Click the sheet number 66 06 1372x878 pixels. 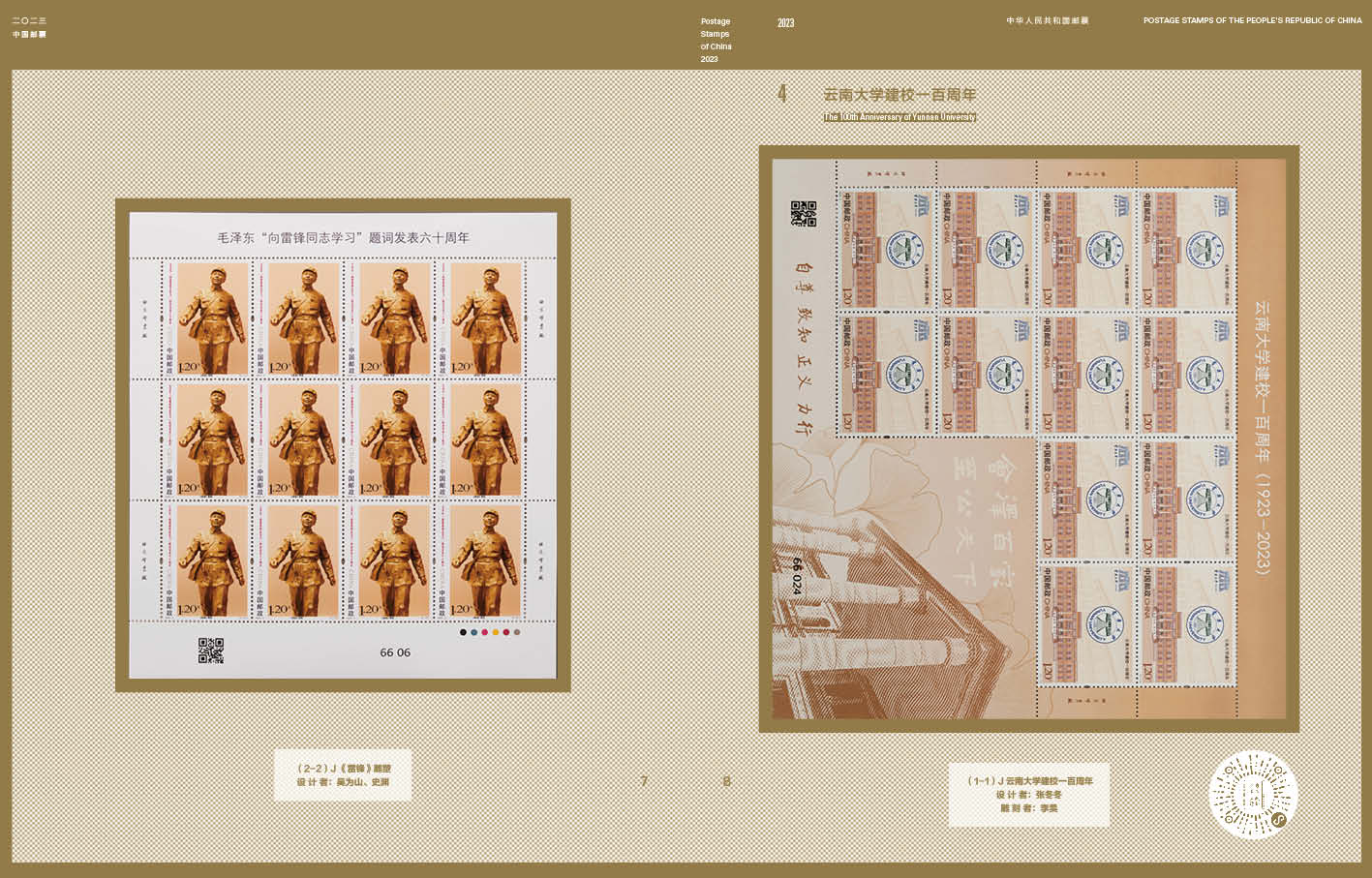pyautogui.click(x=395, y=652)
